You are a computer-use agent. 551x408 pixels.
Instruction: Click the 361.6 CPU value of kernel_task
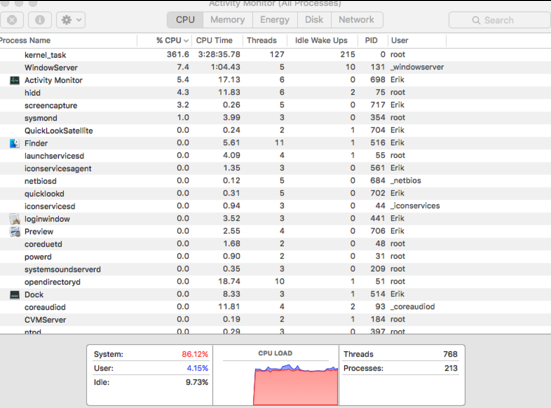(x=178, y=54)
